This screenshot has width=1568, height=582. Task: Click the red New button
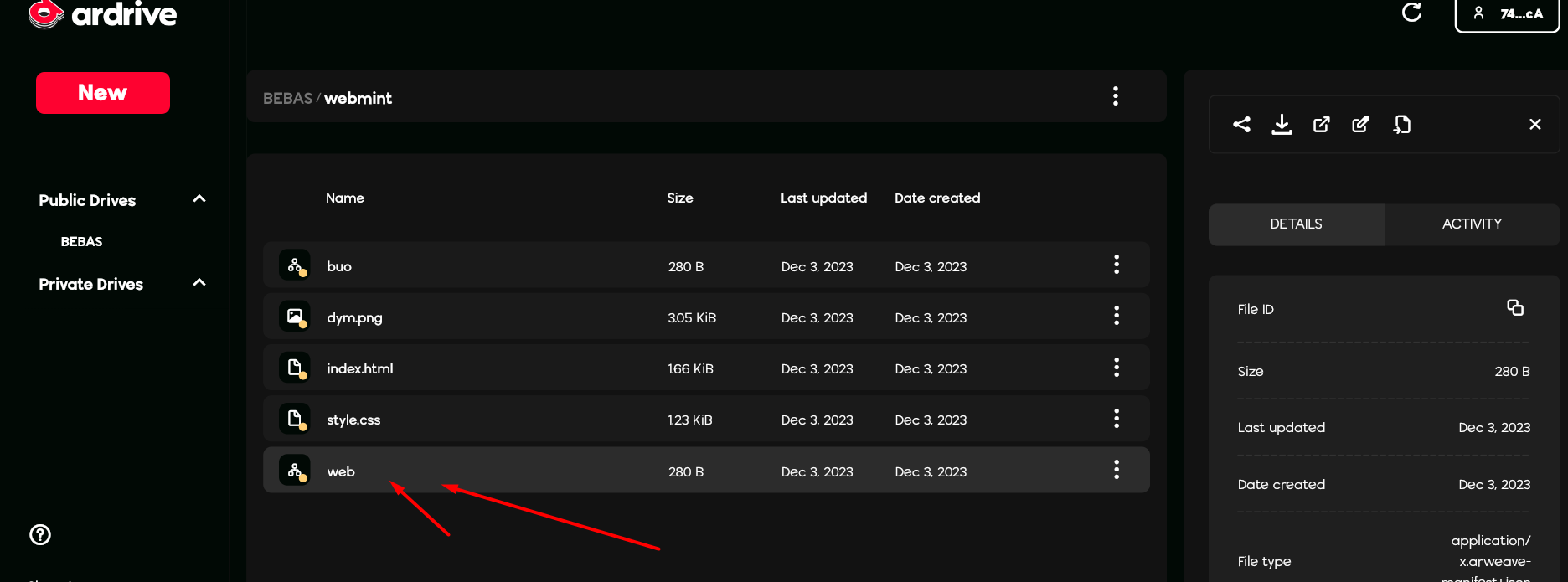pyautogui.click(x=103, y=93)
